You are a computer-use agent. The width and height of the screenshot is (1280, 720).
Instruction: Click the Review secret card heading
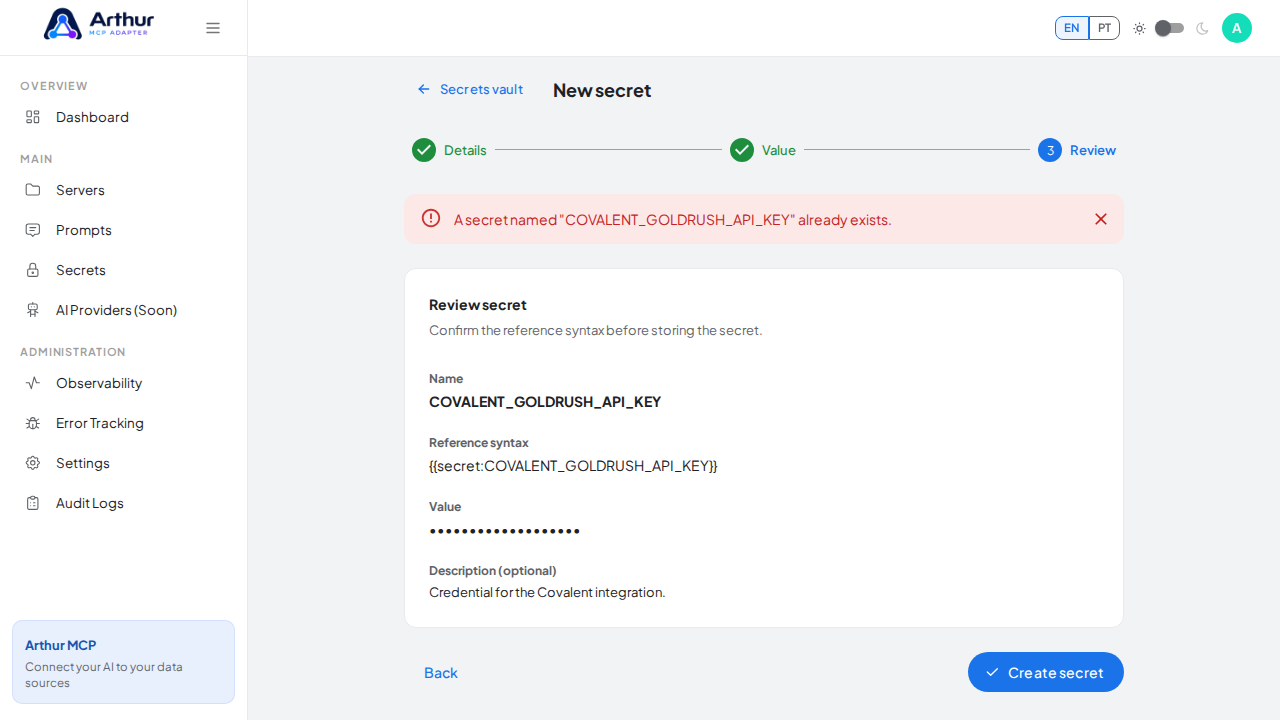pos(478,305)
